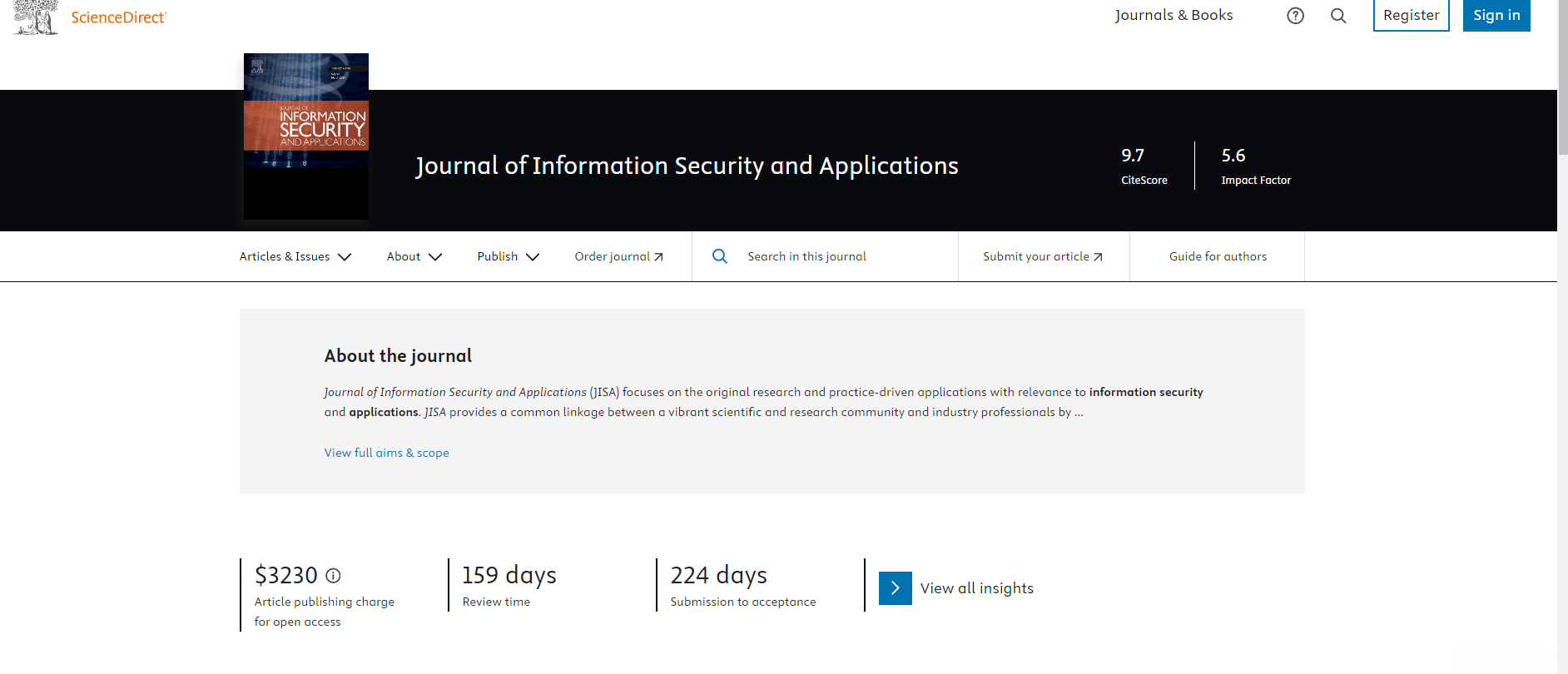Click the View all insights link
The image size is (1568, 674).
pyautogui.click(x=976, y=588)
